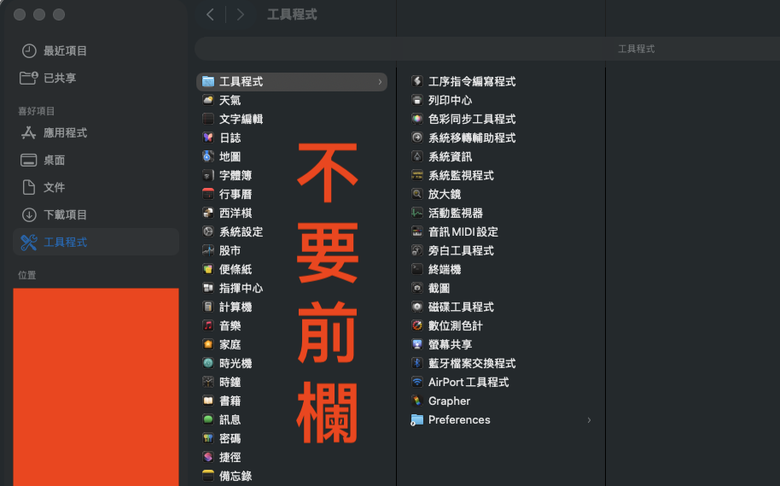Select the 系統監視程式 icon
This screenshot has width=780, height=486.
click(417, 176)
